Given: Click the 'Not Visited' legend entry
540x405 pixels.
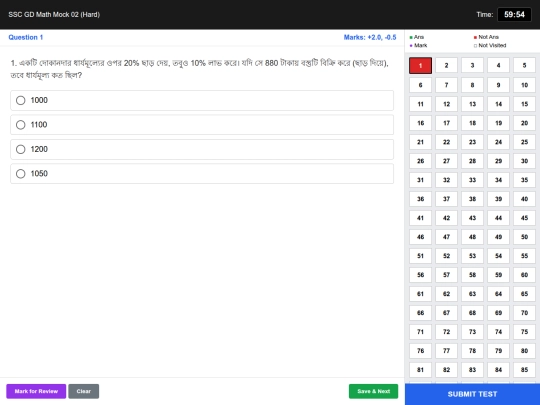Looking at the screenshot, I should [x=490, y=45].
